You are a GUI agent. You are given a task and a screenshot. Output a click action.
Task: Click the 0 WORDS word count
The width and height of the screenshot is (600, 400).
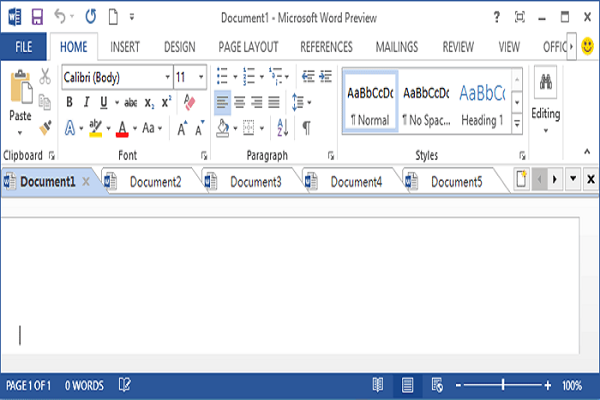pyautogui.click(x=84, y=385)
